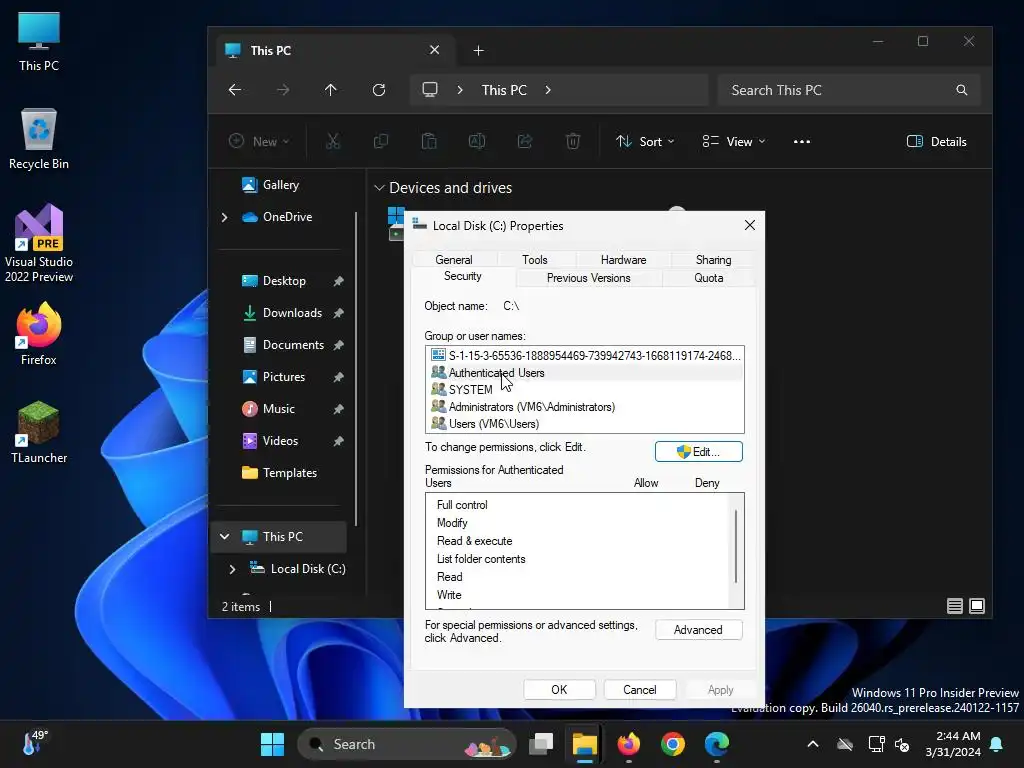Image resolution: width=1024 pixels, height=768 pixels.
Task: Switch to the Hardware tab
Action: (624, 259)
